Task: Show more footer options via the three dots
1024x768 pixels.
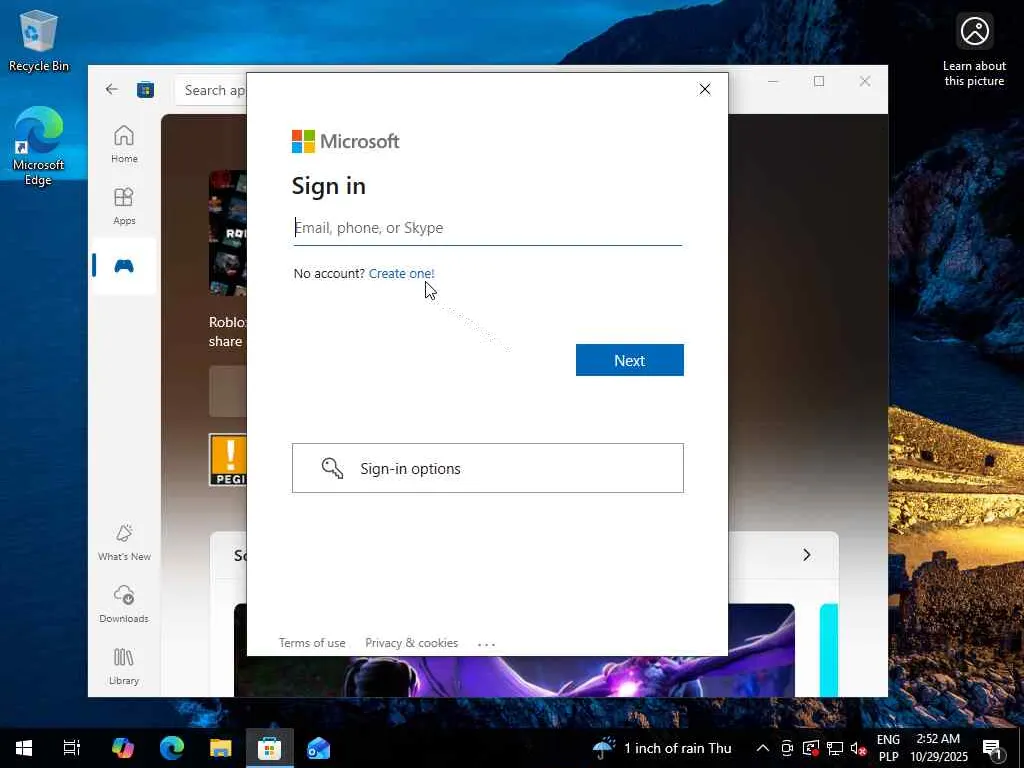Action: click(x=487, y=644)
